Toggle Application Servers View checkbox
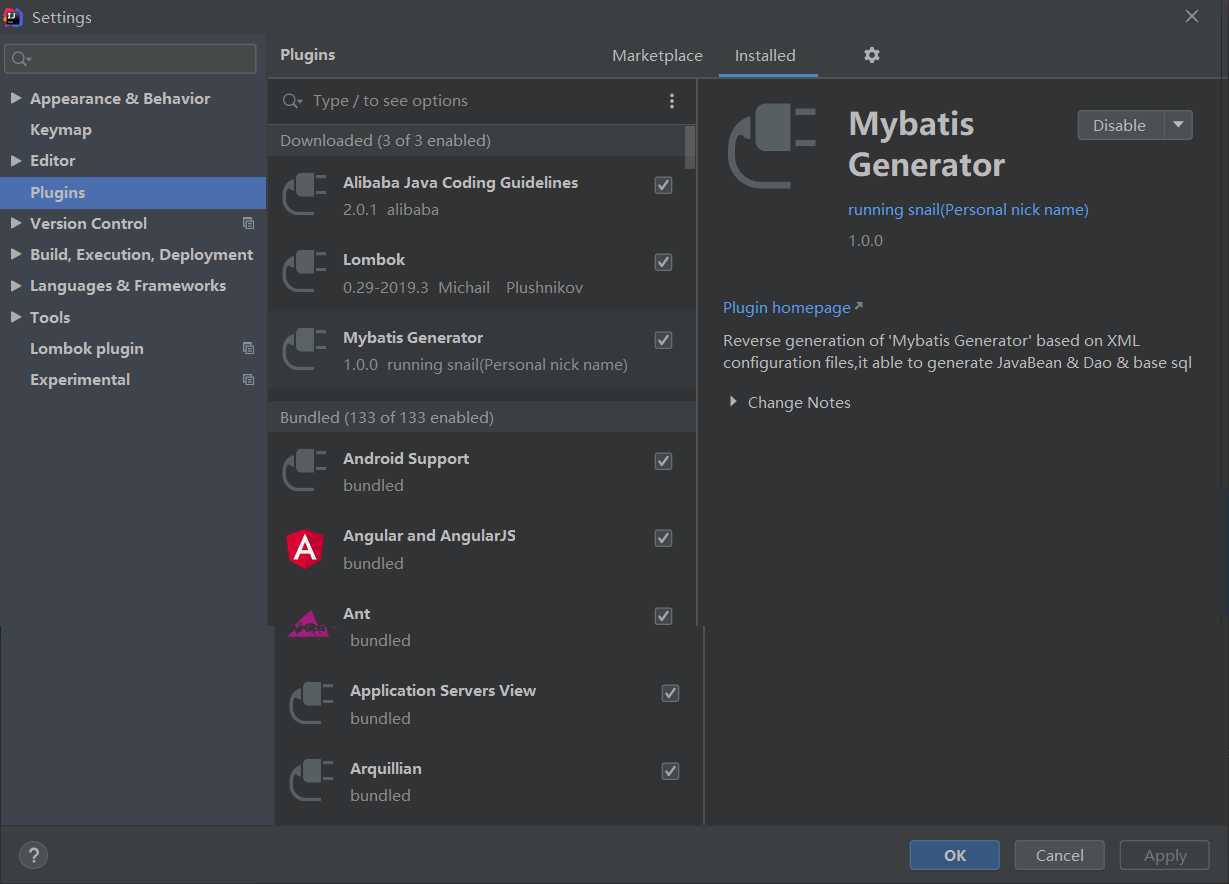Image resolution: width=1229 pixels, height=884 pixels. click(670, 693)
